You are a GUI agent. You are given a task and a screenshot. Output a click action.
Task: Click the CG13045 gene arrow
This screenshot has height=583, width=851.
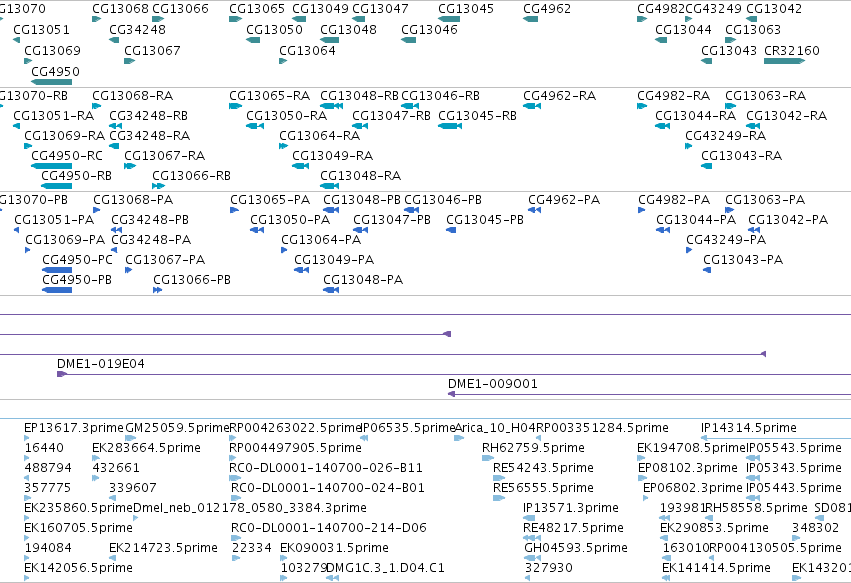tap(449, 19)
